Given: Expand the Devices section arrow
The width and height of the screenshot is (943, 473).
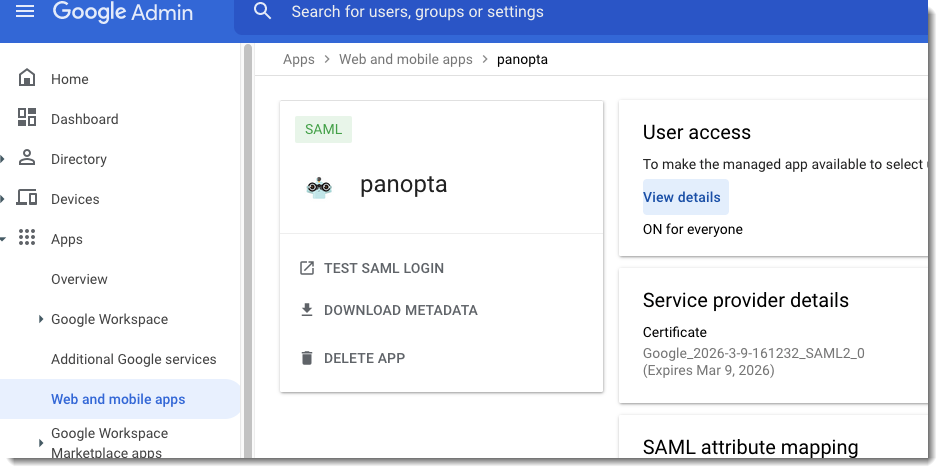Looking at the screenshot, I should pyautogui.click(x=4, y=199).
